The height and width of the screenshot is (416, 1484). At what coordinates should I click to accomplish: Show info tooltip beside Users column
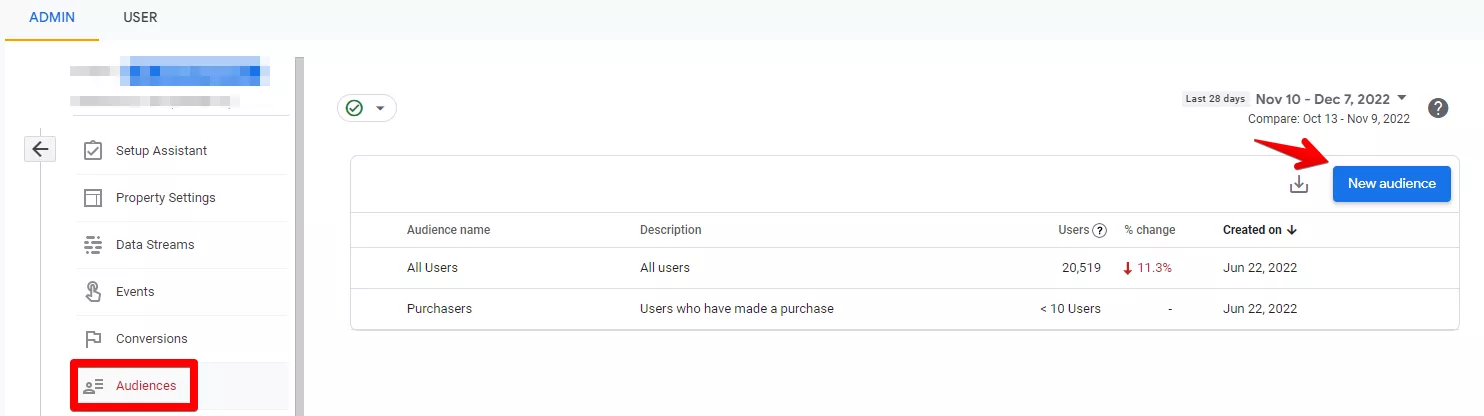1100,230
